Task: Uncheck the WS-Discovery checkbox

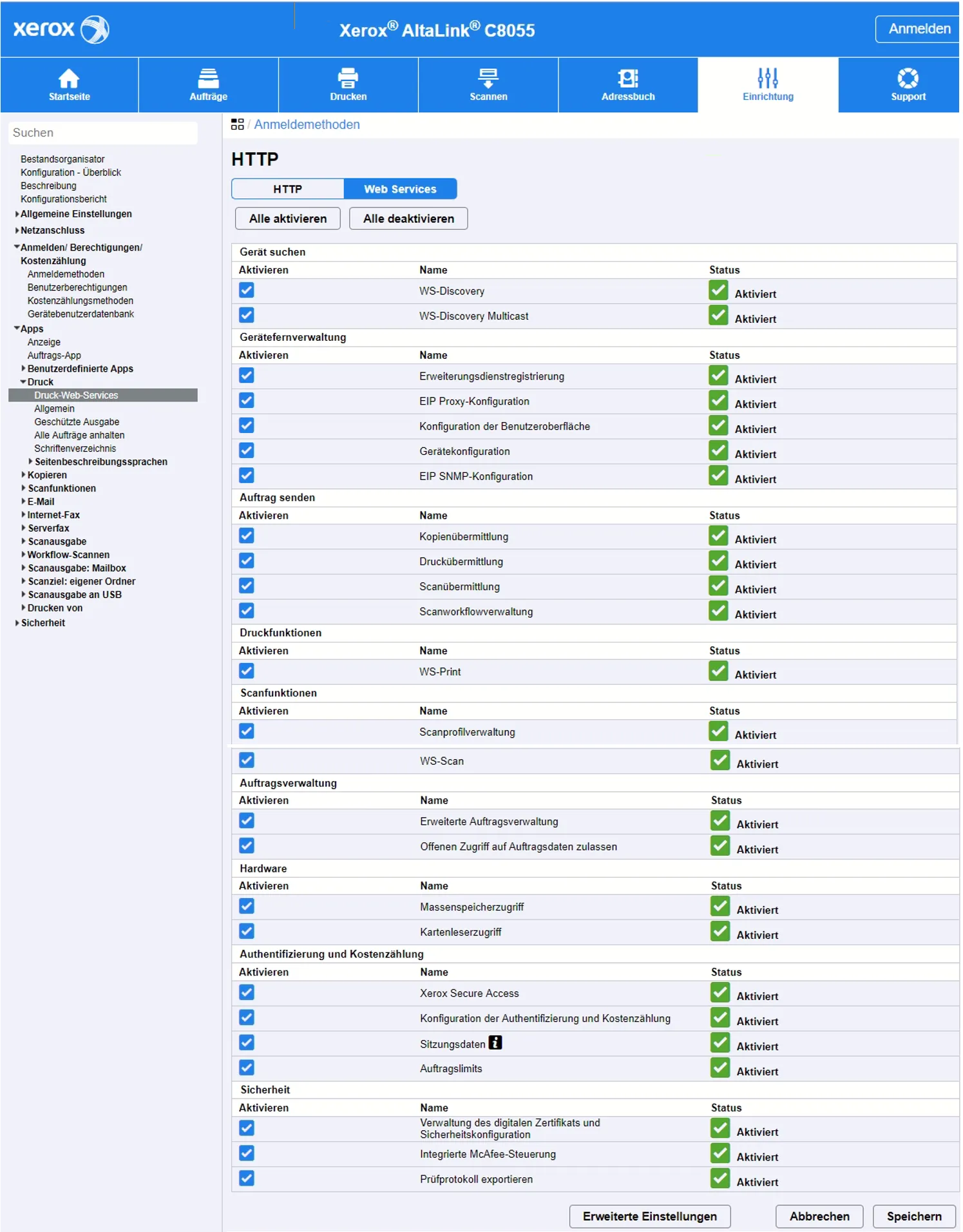Action: pyautogui.click(x=247, y=290)
